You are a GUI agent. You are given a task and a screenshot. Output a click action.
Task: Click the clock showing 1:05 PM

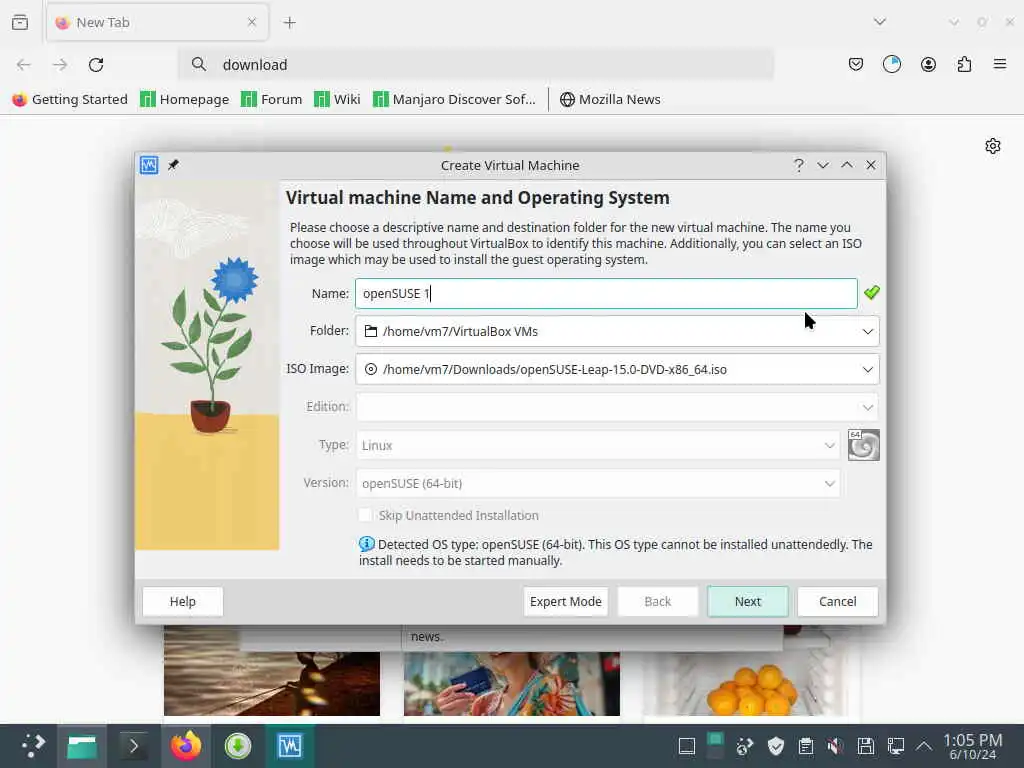pos(973,746)
